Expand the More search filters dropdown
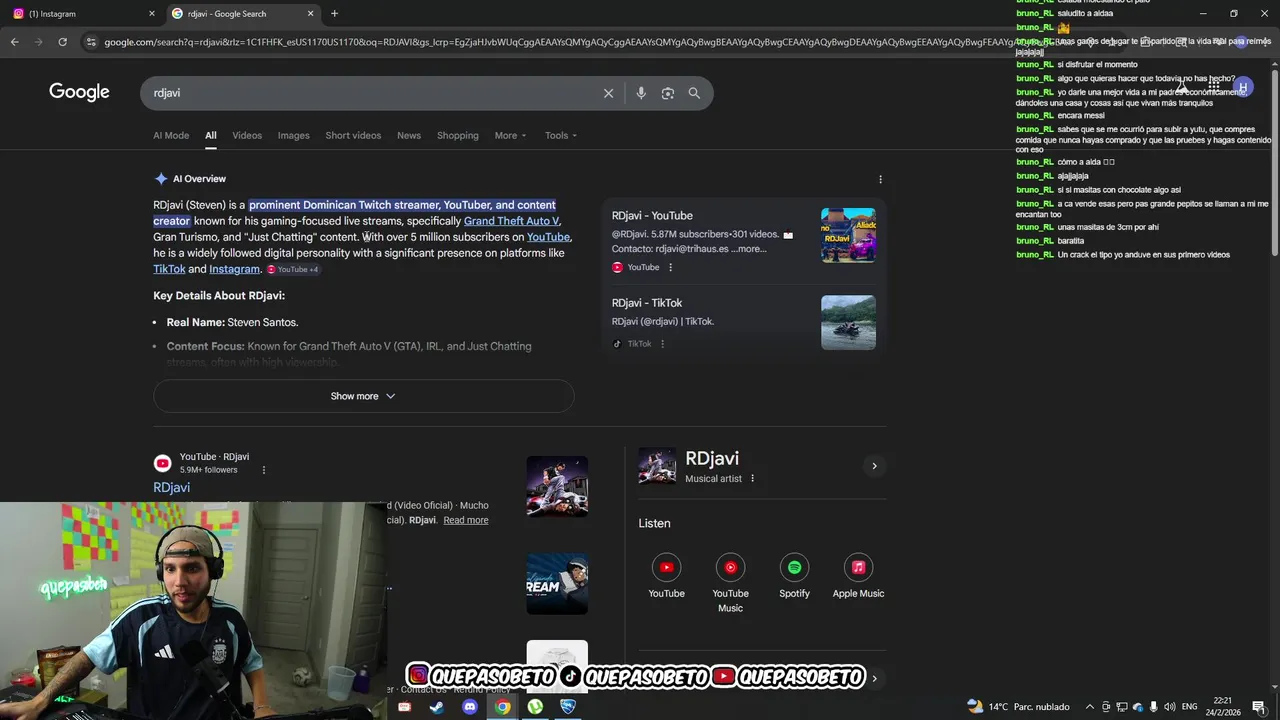The height and width of the screenshot is (720, 1280). coord(510,136)
